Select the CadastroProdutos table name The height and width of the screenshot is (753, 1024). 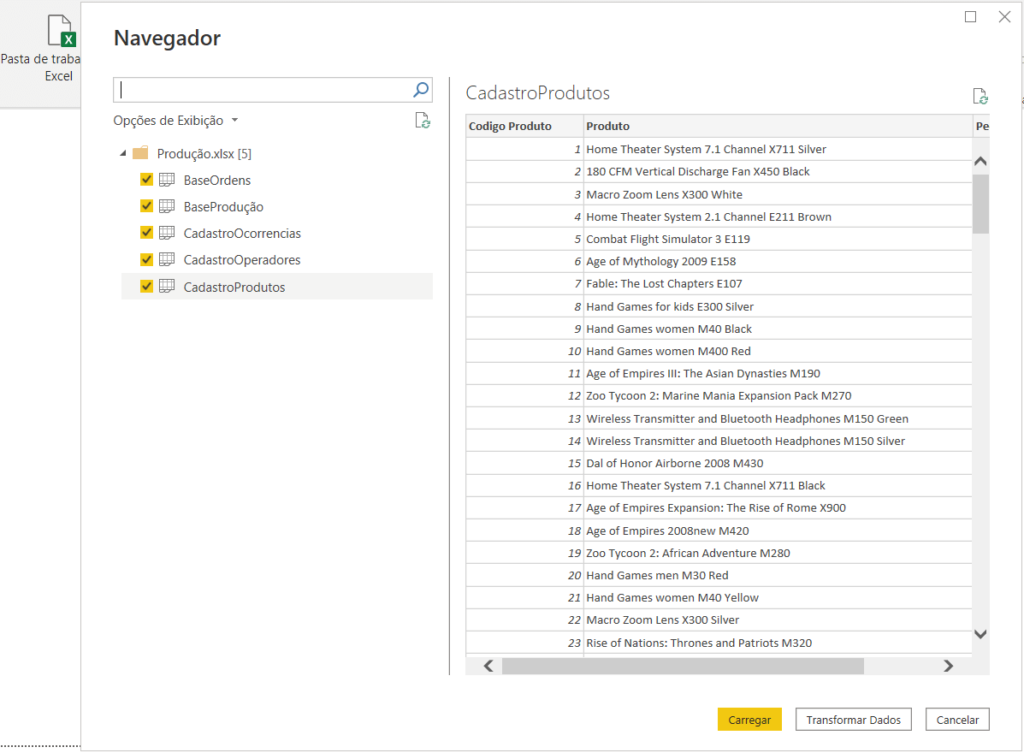234,287
